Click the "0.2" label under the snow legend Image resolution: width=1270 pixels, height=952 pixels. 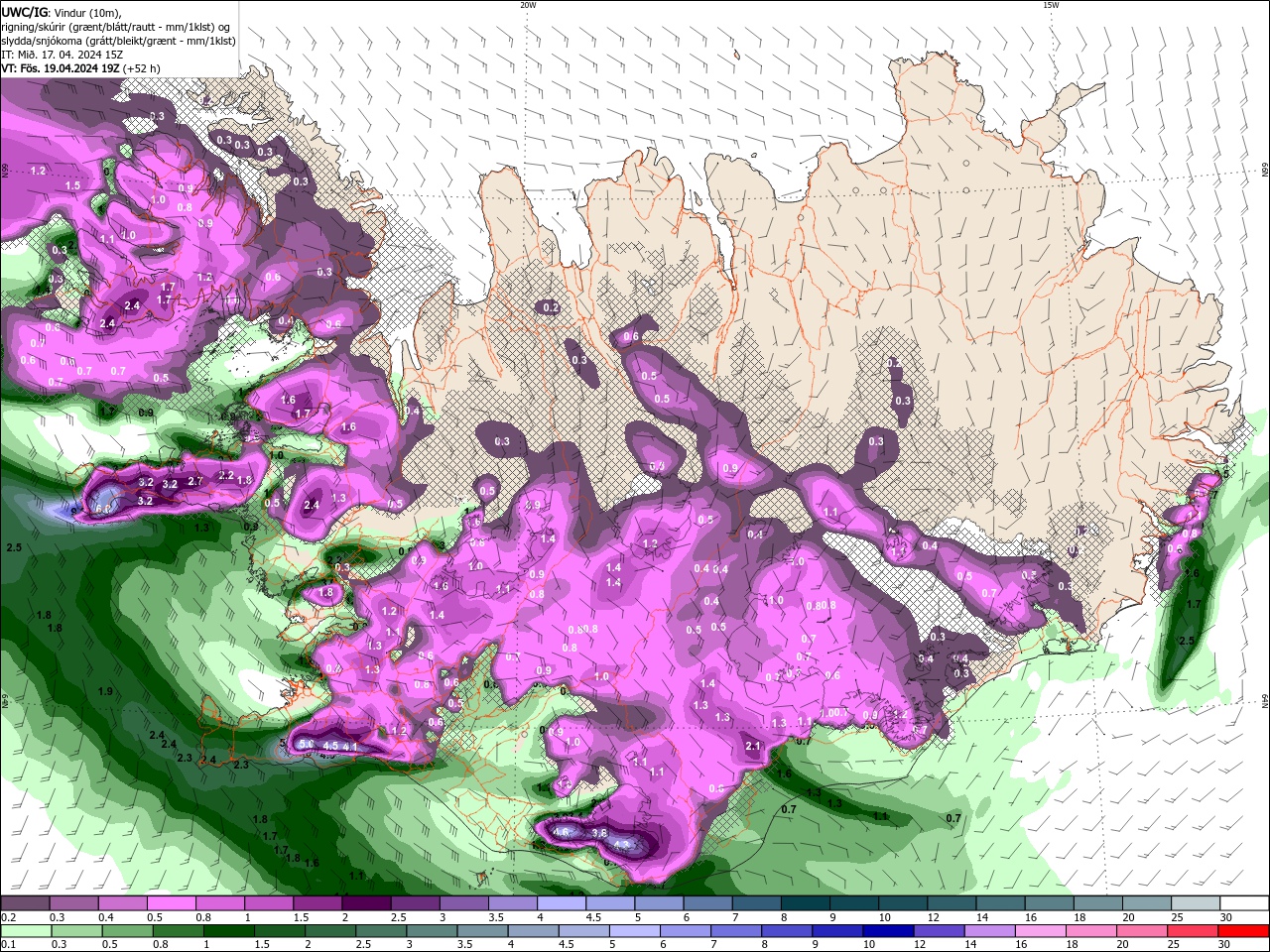click(x=7, y=917)
